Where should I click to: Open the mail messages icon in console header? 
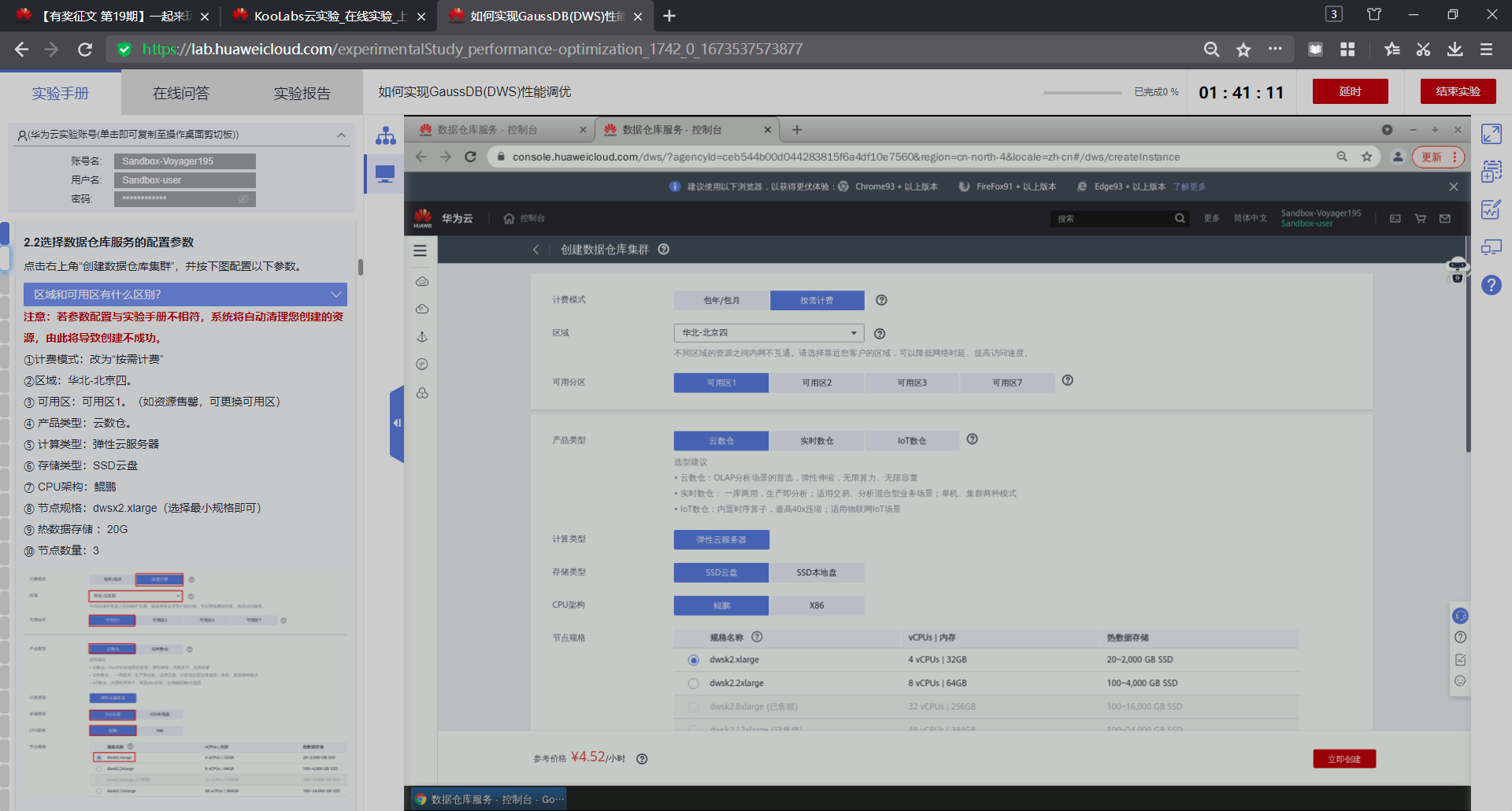coord(1445,218)
